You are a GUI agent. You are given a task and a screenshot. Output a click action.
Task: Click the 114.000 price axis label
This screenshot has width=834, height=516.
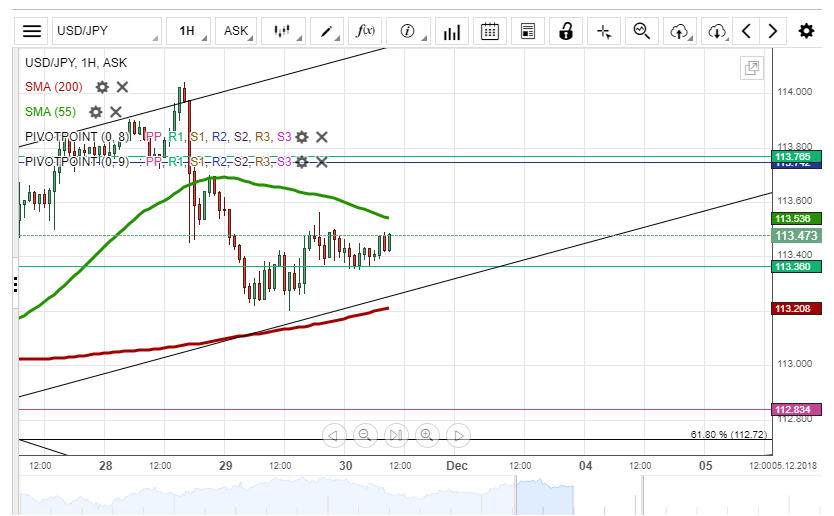pos(795,91)
